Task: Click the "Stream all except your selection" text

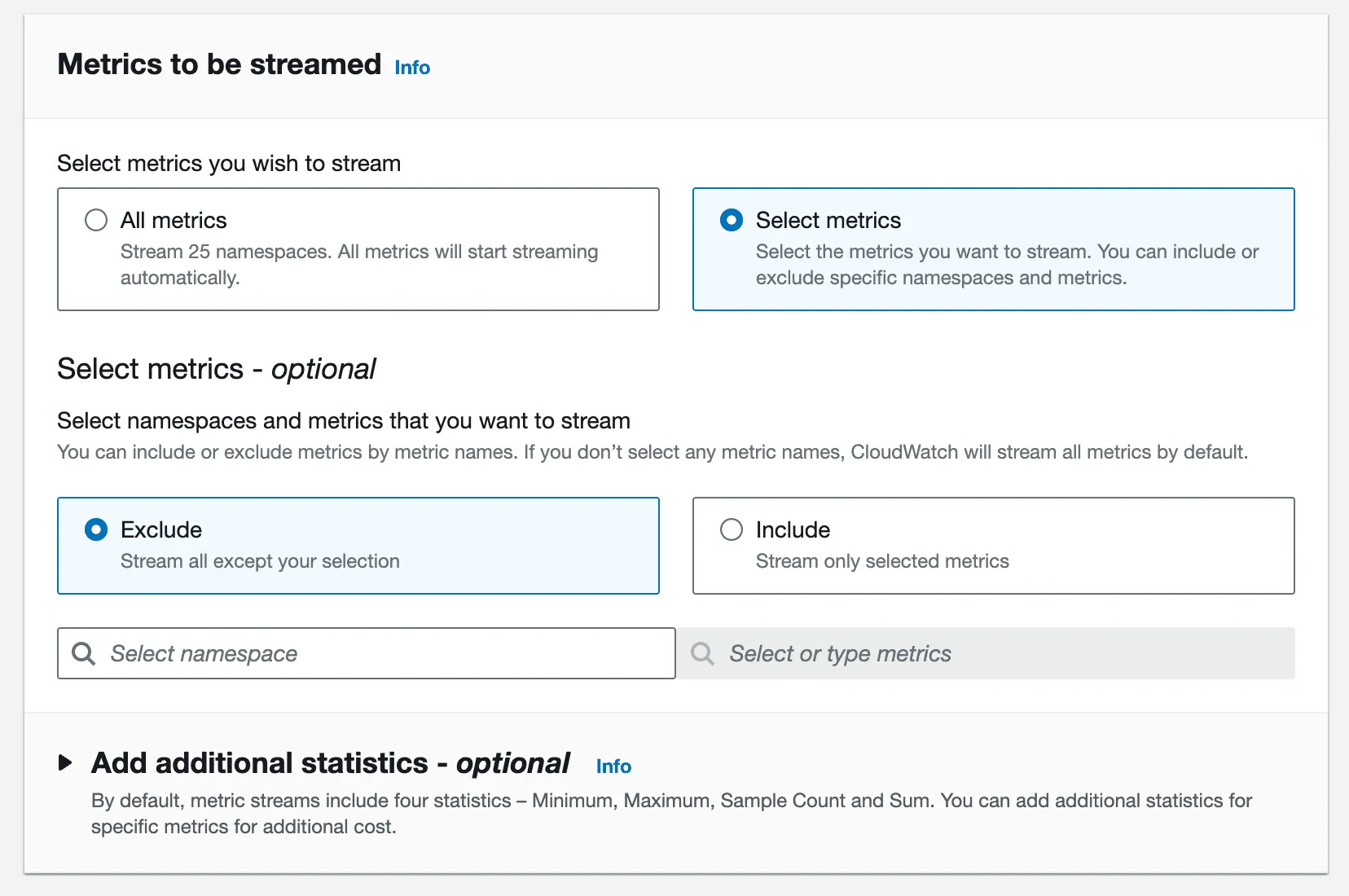Action: tap(260, 561)
